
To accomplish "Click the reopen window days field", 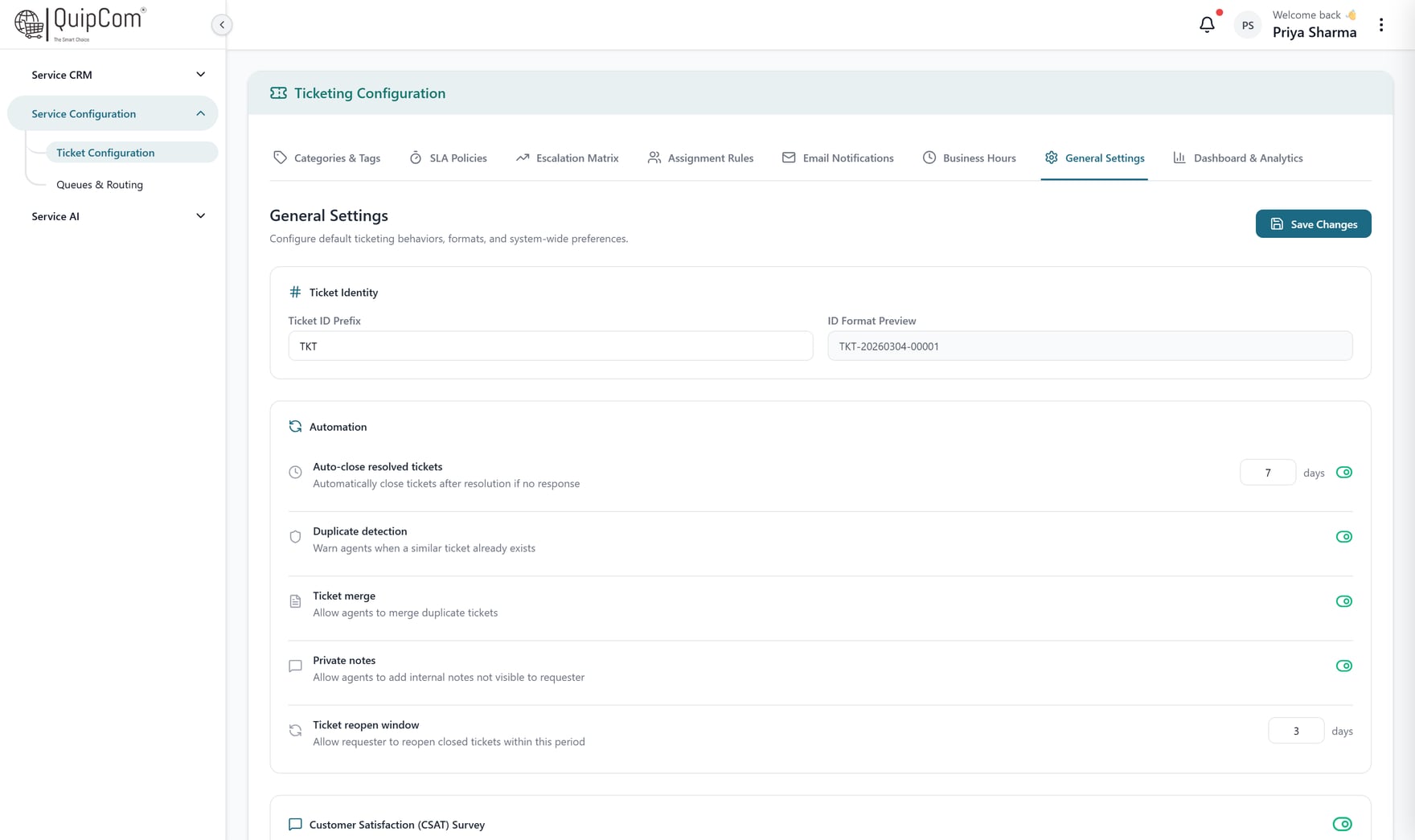I will [1296, 731].
